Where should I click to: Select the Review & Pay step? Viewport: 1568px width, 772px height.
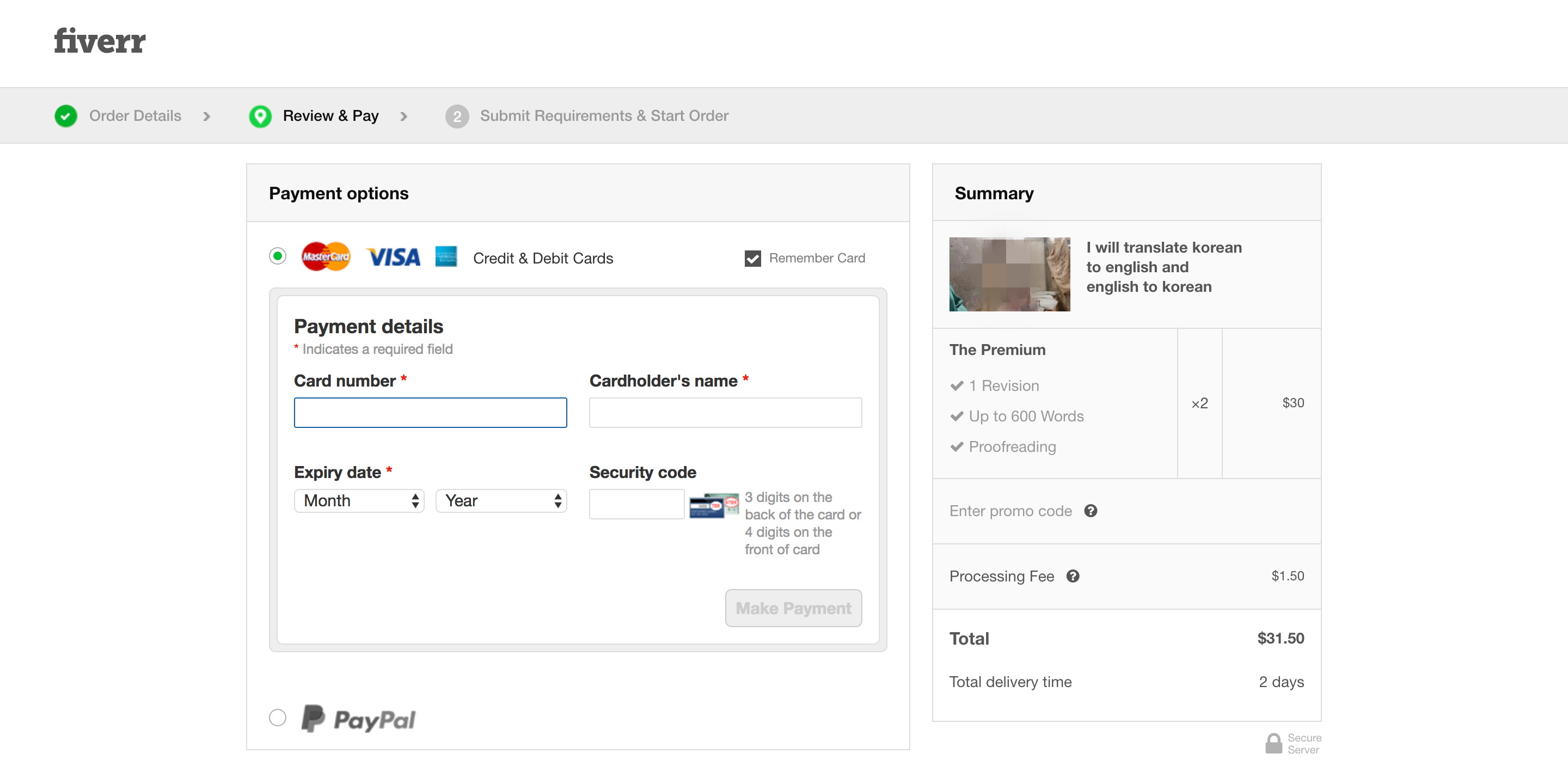pos(330,115)
